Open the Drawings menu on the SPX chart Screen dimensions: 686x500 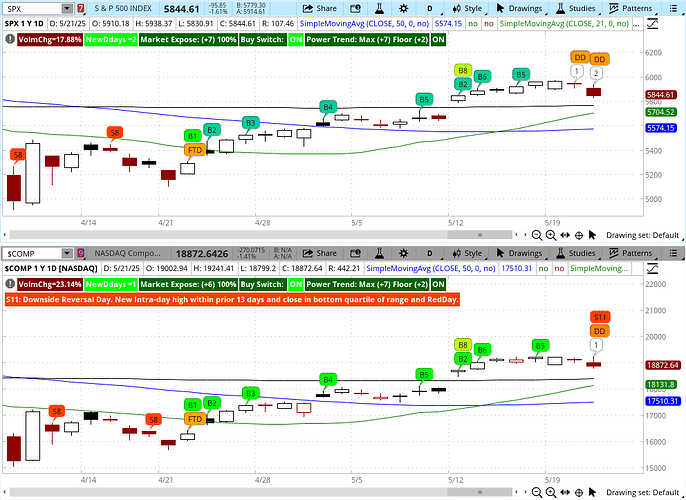(x=520, y=8)
